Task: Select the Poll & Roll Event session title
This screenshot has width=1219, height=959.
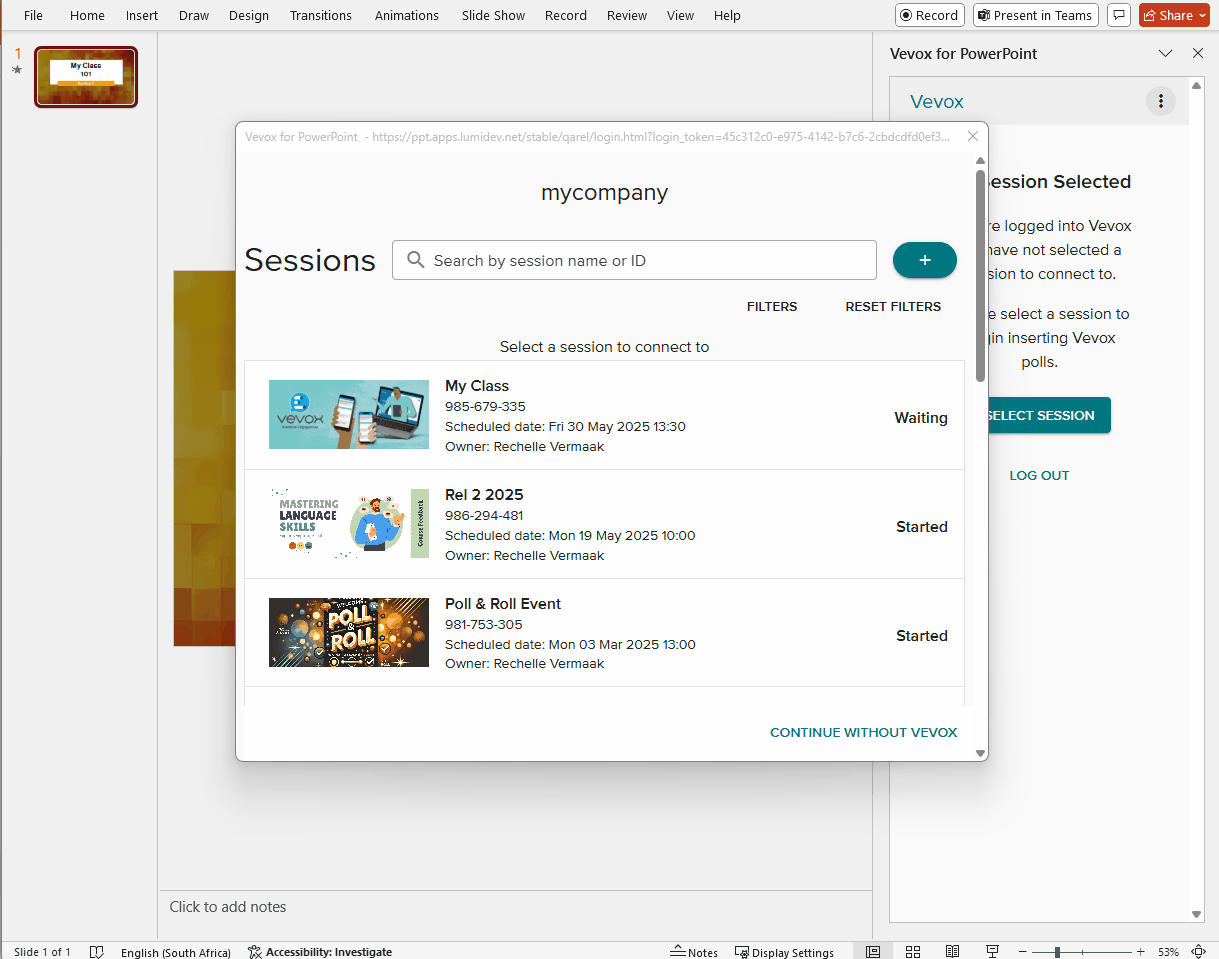Action: [503, 604]
